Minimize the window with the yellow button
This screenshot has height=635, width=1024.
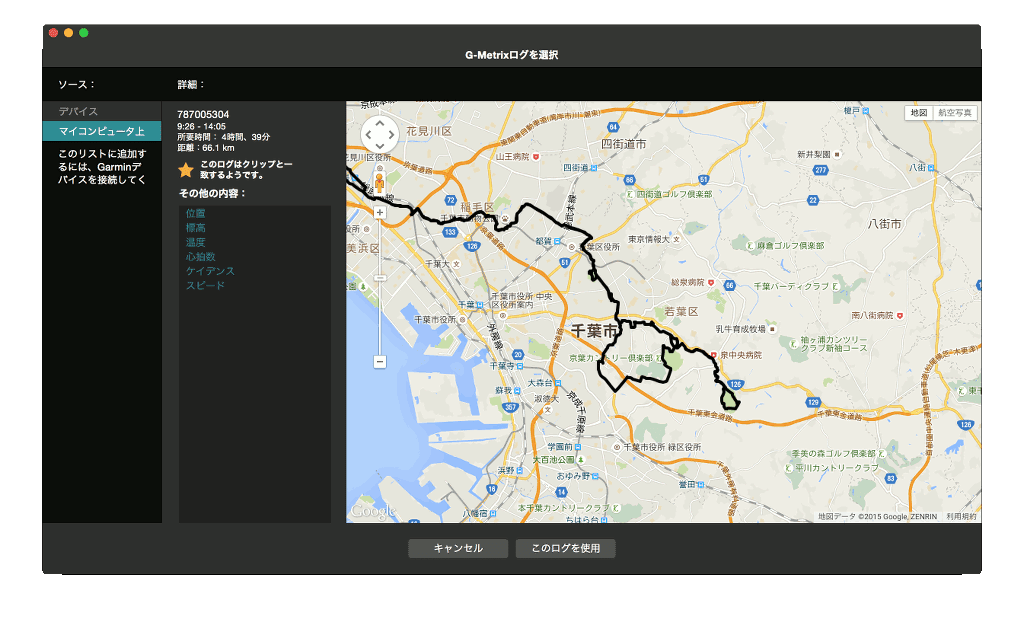tap(69, 33)
